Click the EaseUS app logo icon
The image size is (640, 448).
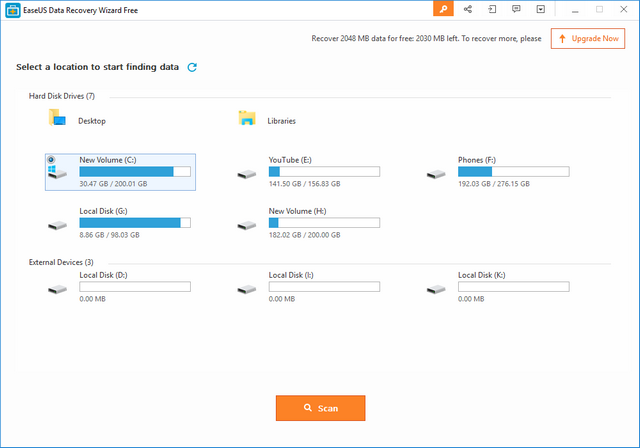tap(13, 10)
